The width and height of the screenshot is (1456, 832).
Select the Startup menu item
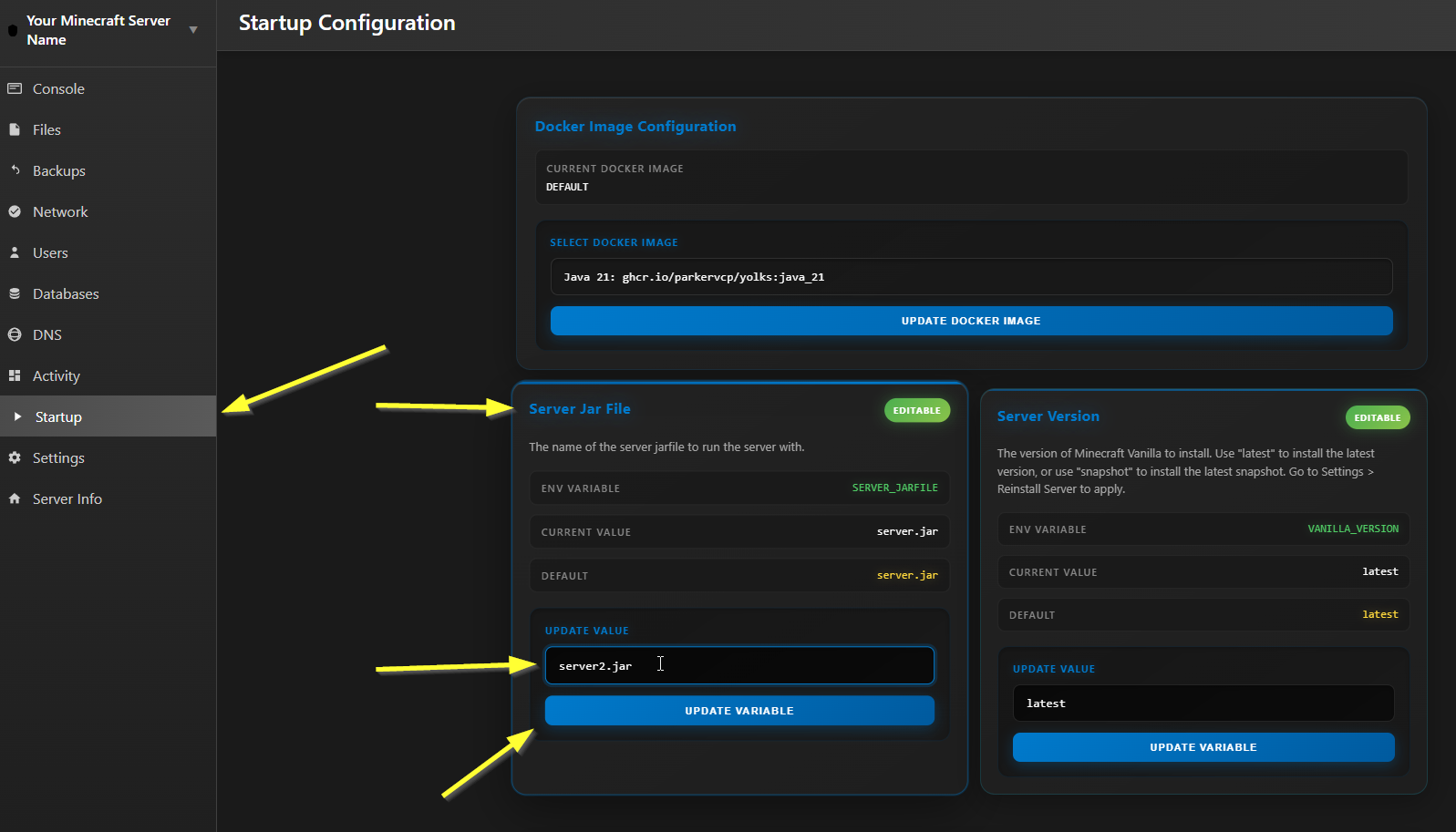coord(108,416)
